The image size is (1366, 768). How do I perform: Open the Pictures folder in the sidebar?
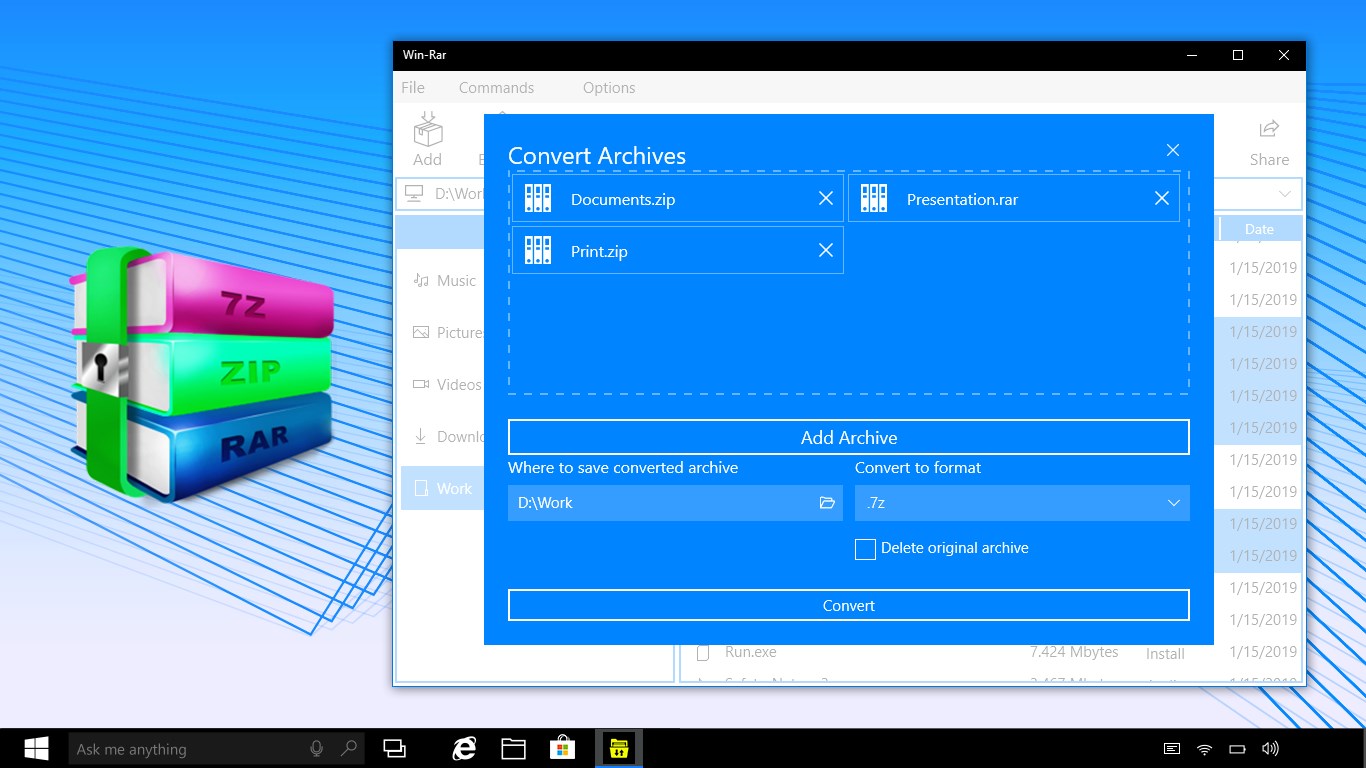pos(446,333)
